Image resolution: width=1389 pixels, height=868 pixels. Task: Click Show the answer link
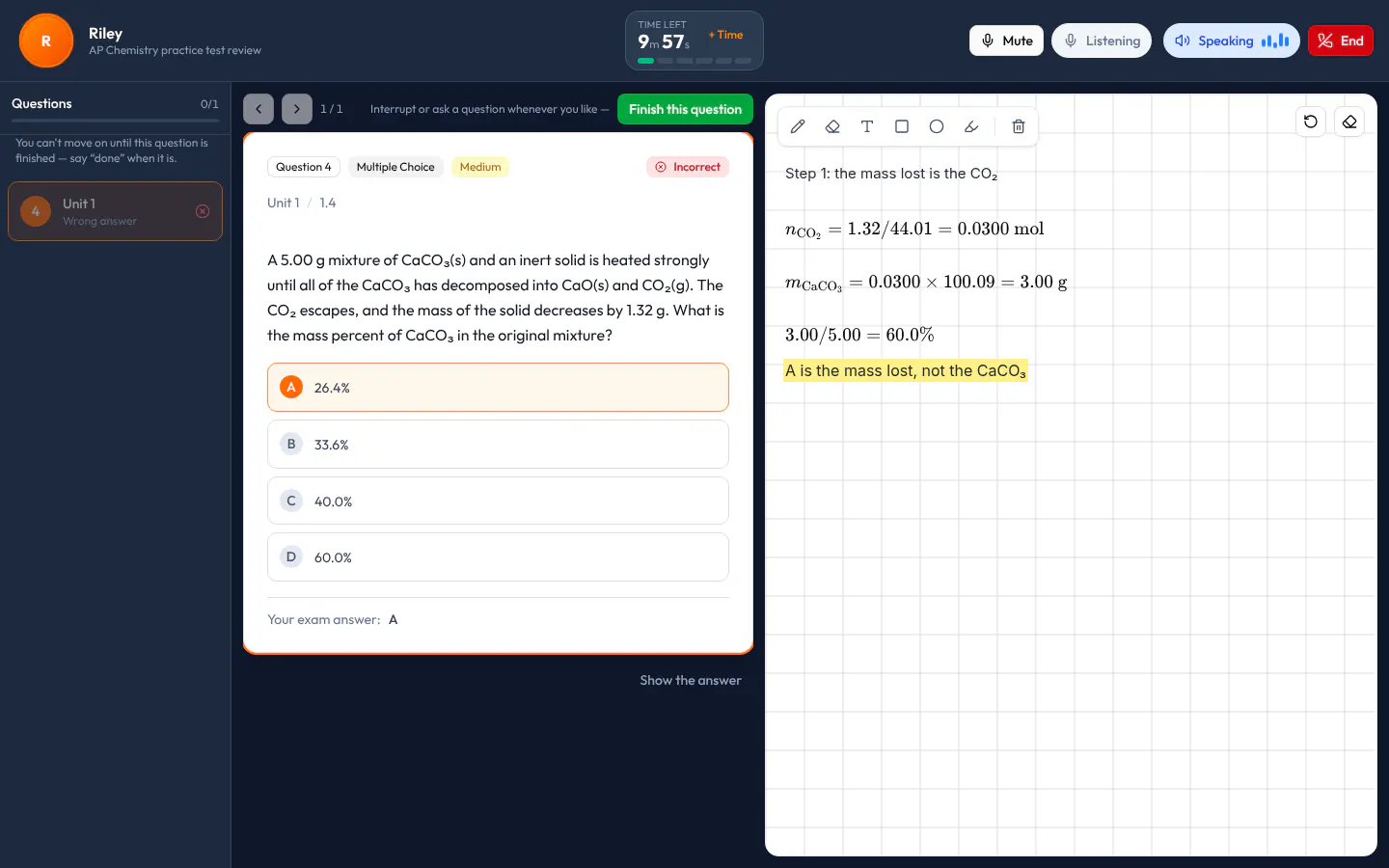pyautogui.click(x=691, y=681)
